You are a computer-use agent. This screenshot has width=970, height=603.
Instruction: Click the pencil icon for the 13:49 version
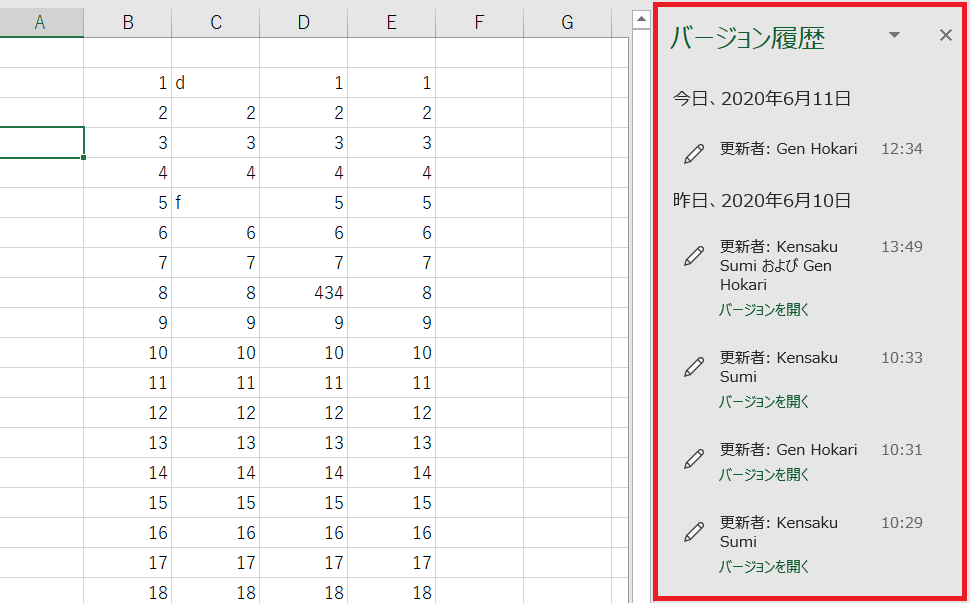click(693, 255)
